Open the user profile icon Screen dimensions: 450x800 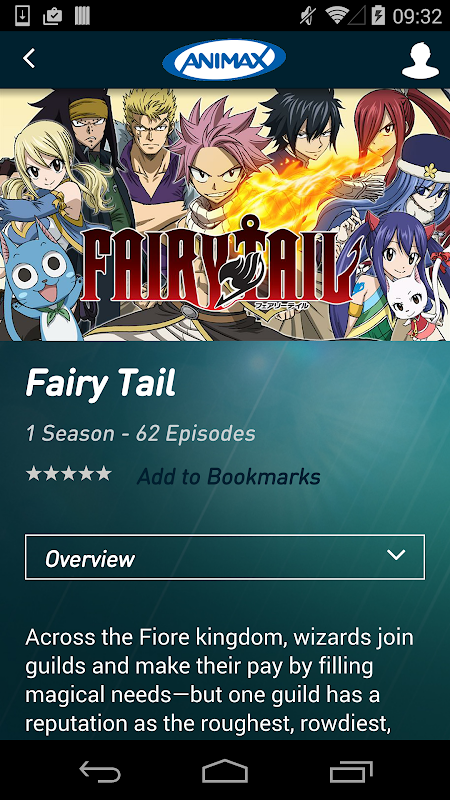tap(420, 60)
